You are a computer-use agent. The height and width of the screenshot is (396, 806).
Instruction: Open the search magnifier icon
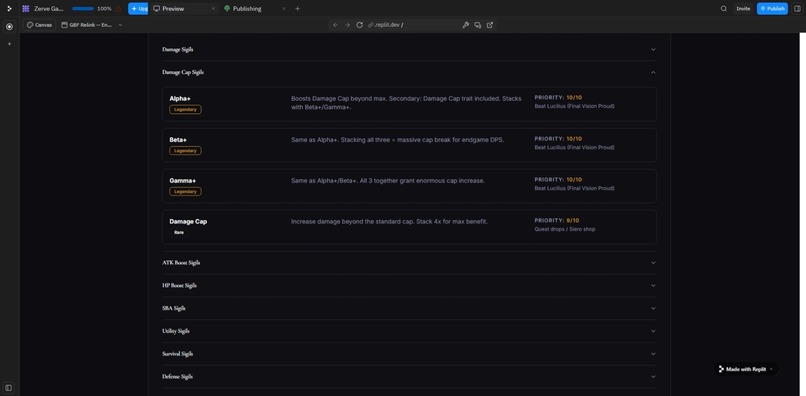tap(724, 9)
